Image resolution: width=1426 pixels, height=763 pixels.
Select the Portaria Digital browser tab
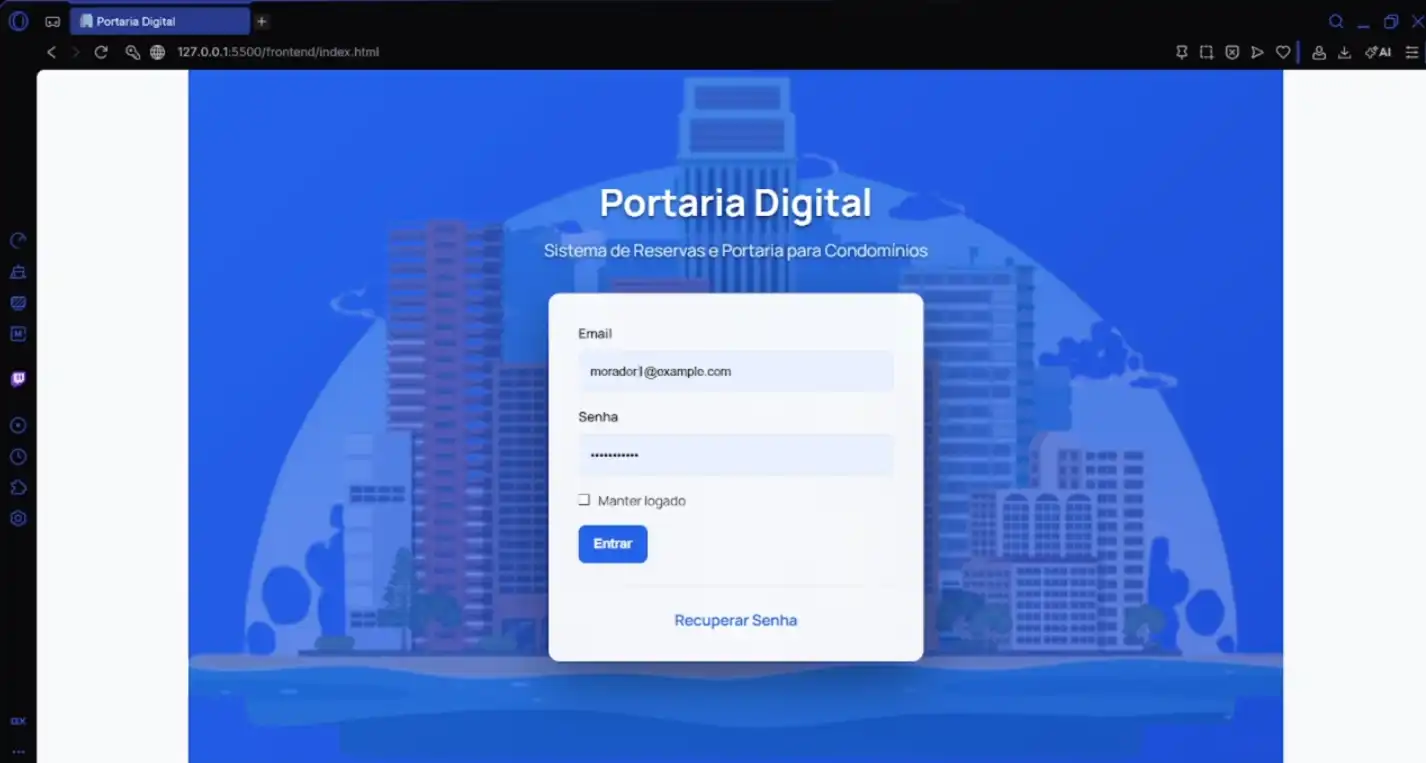click(x=160, y=21)
